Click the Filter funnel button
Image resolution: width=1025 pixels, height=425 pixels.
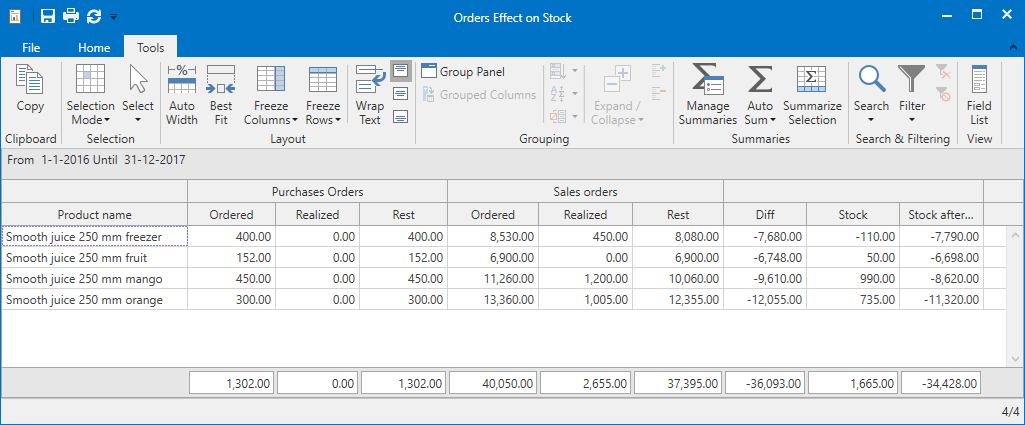(912, 95)
